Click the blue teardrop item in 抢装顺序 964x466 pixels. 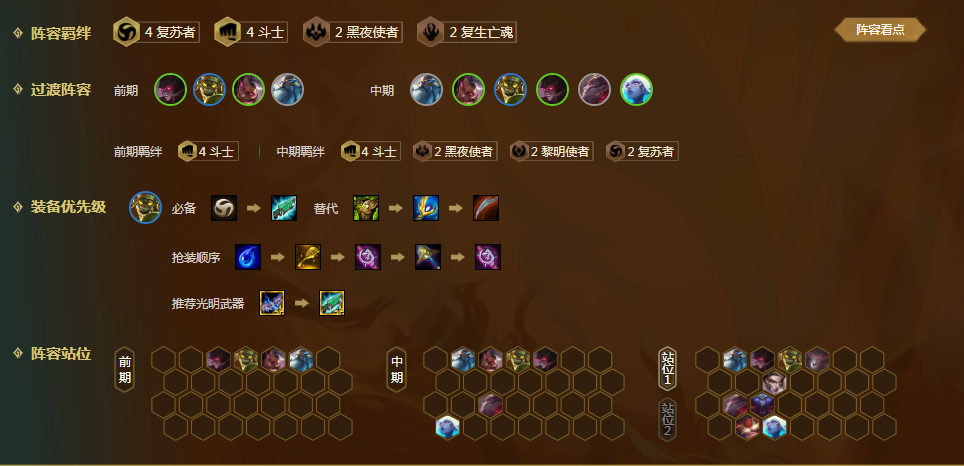(248, 257)
